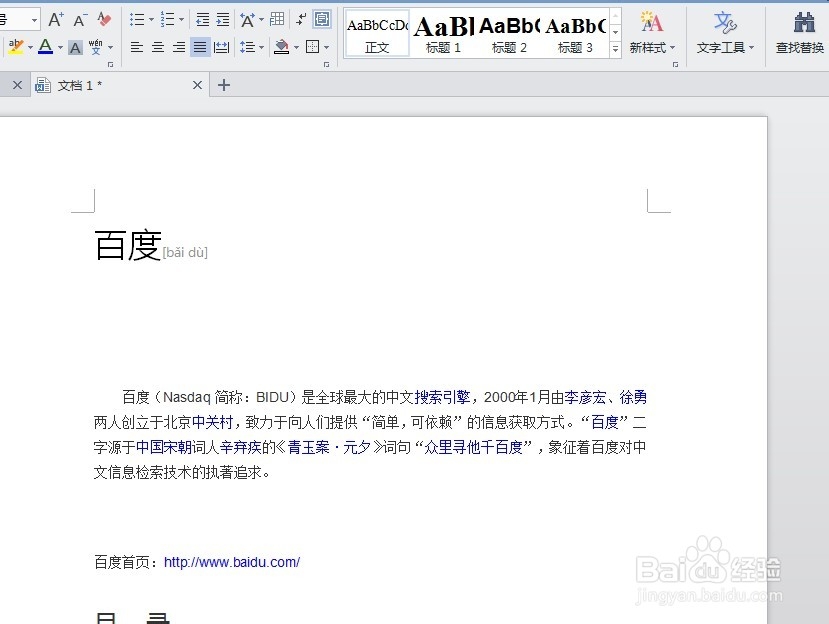Apply distributed alignment
The image size is (829, 624).
click(x=222, y=48)
